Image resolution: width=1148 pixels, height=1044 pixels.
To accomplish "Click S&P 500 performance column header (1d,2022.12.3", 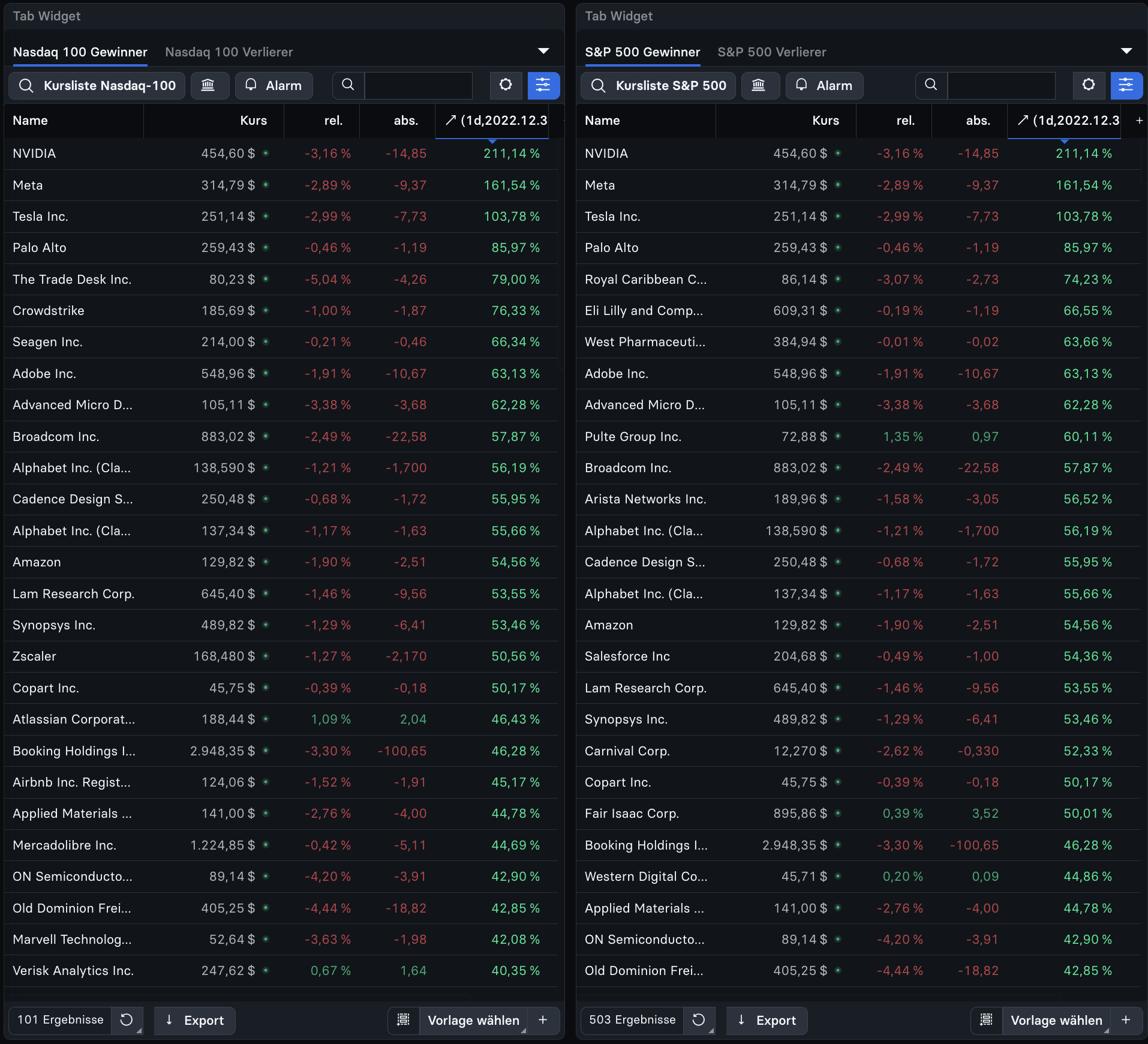I will (1064, 121).
